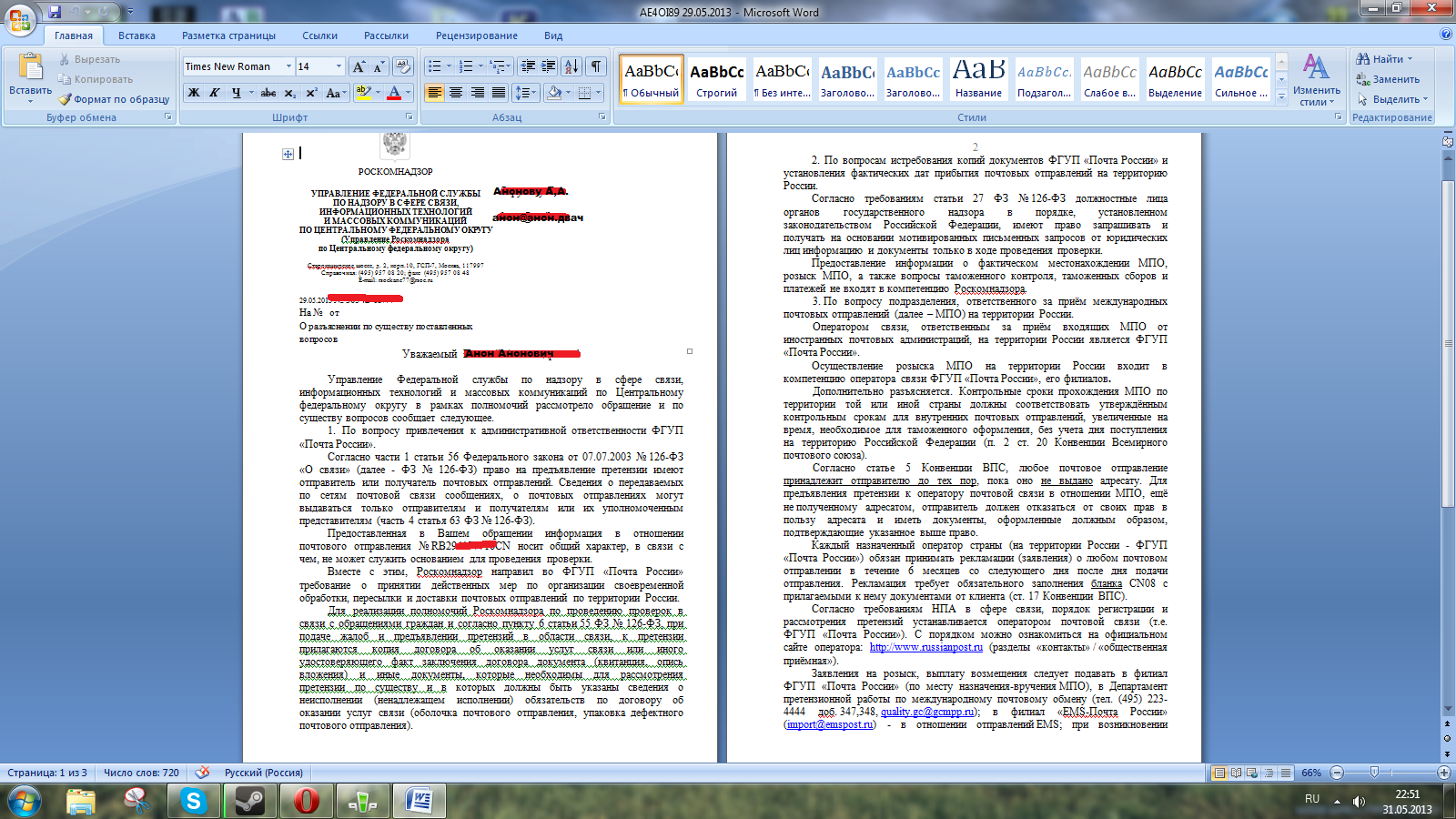Image resolution: width=1456 pixels, height=819 pixels.
Task: Click zoom slider handle
Action: coord(1372,773)
